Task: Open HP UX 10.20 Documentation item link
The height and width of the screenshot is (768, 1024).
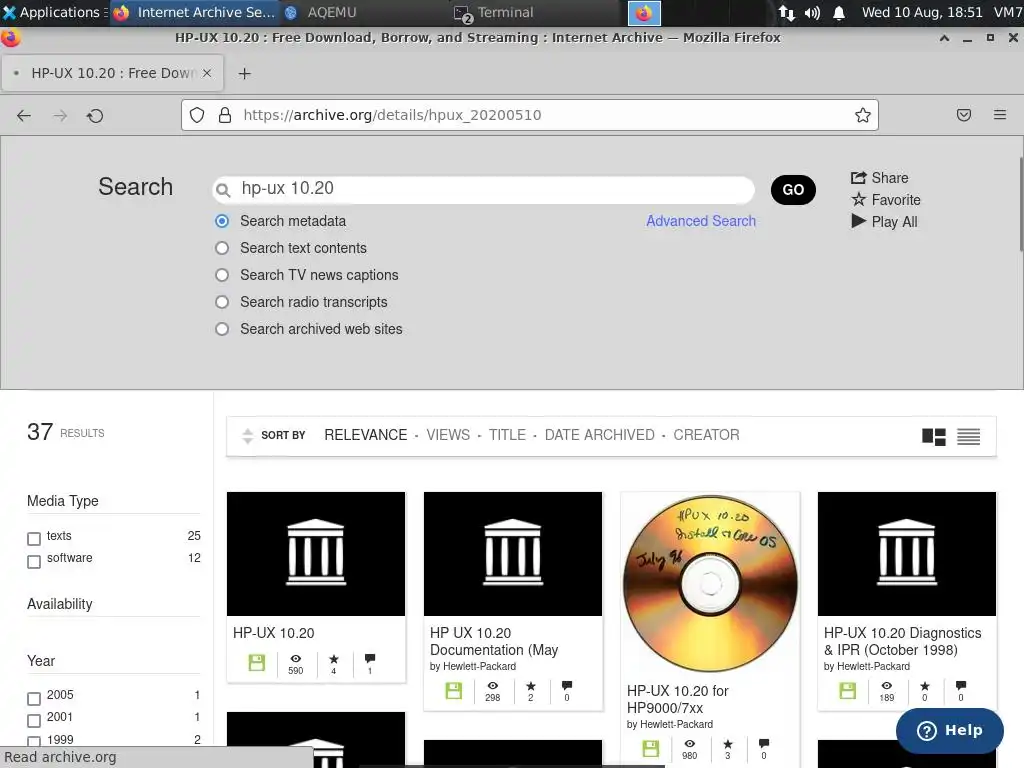Action: 494,641
